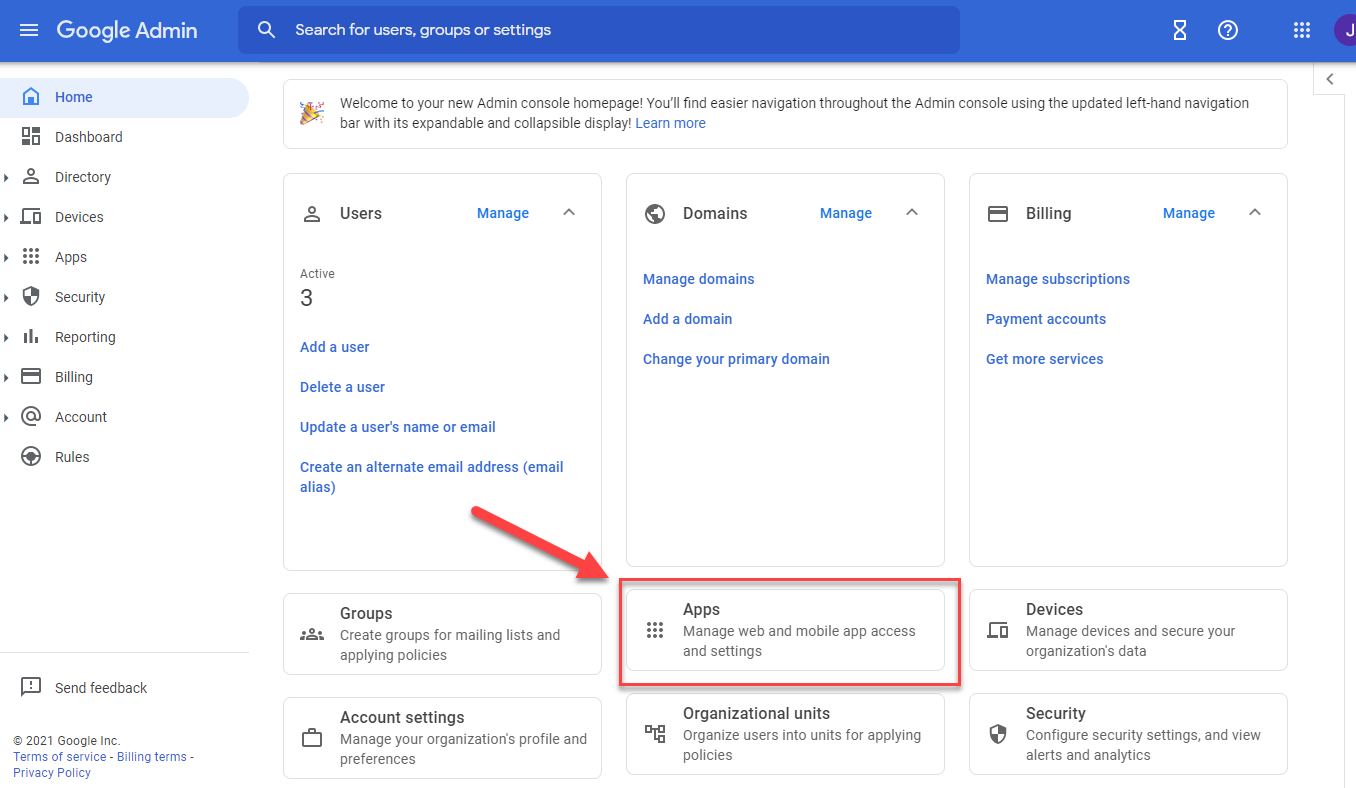The width and height of the screenshot is (1356, 788).
Task: Click the Rules steering wheel icon
Action: pos(31,457)
